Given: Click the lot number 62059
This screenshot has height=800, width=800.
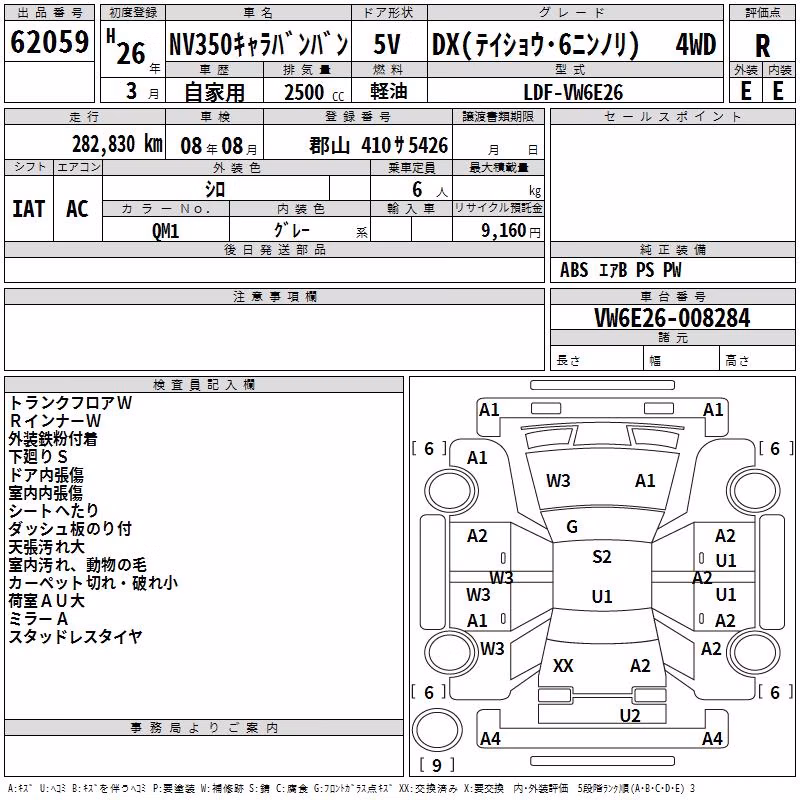Looking at the screenshot, I should [x=49, y=42].
